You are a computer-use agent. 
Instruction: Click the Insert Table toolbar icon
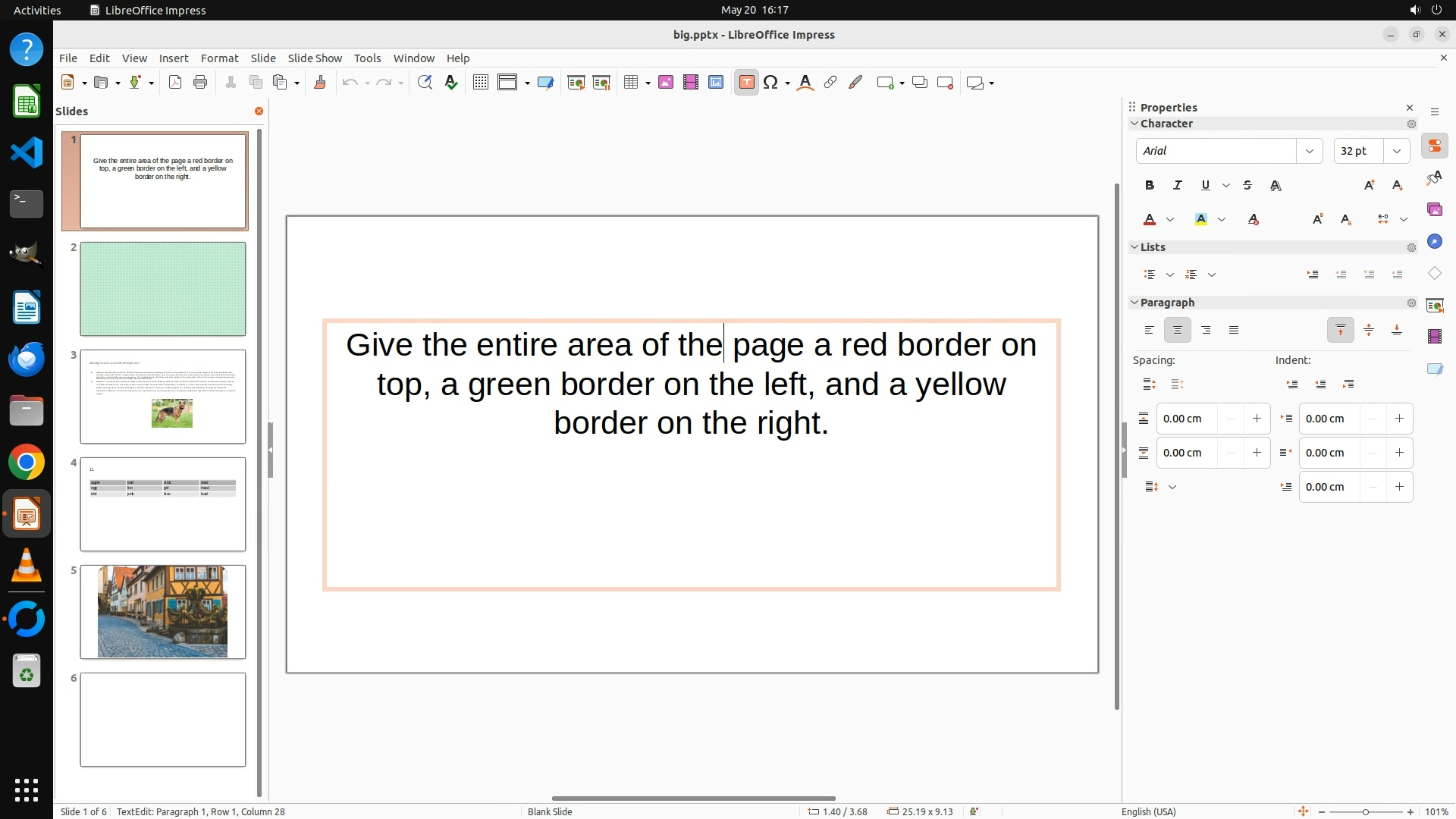point(630,83)
